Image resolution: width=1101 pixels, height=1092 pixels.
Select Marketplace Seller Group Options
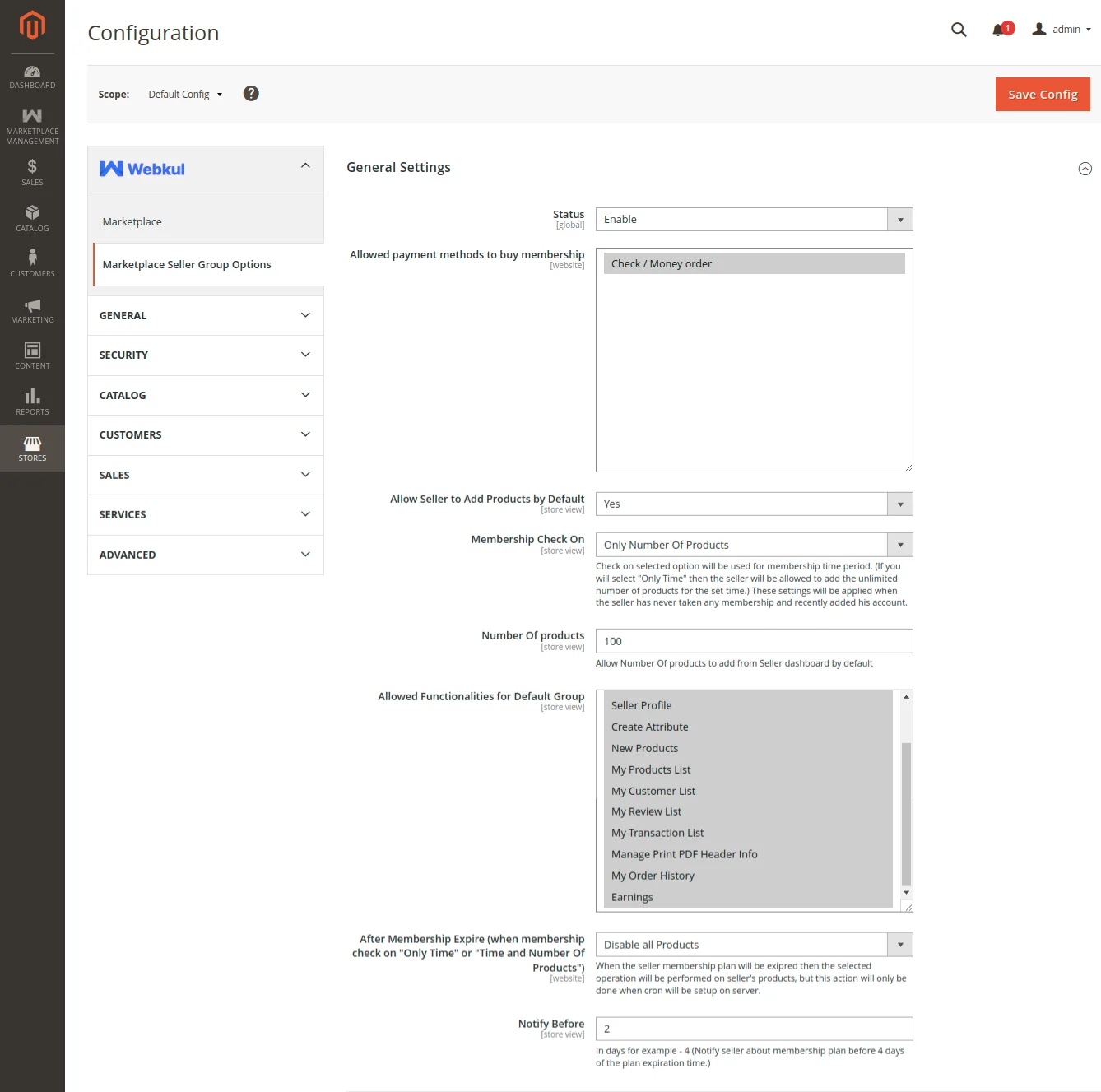pyautogui.click(x=187, y=264)
